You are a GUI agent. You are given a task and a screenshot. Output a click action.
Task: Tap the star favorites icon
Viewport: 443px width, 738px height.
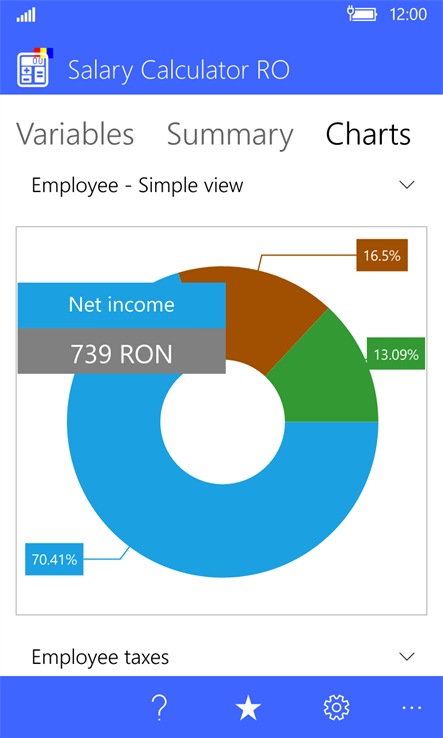[x=248, y=707]
